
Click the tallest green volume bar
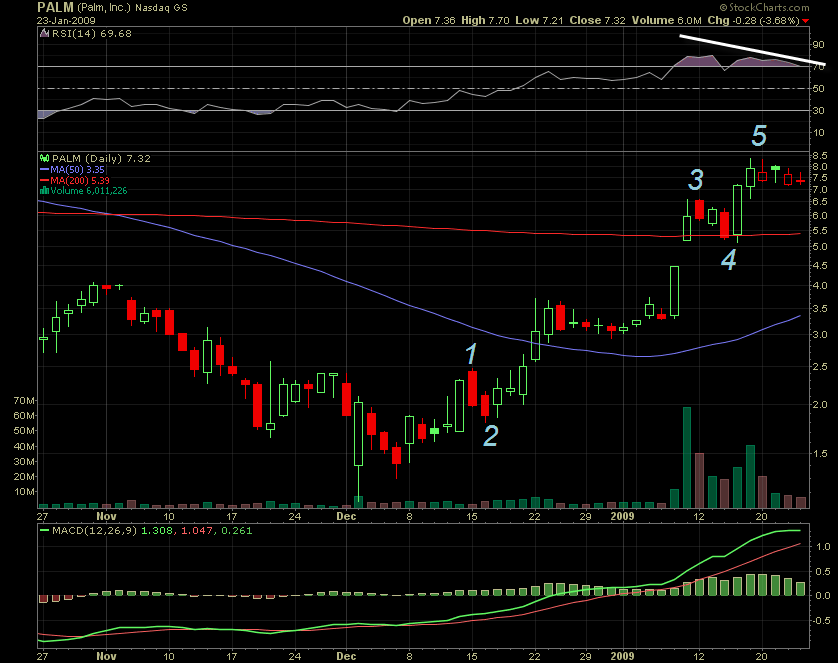coord(687,457)
